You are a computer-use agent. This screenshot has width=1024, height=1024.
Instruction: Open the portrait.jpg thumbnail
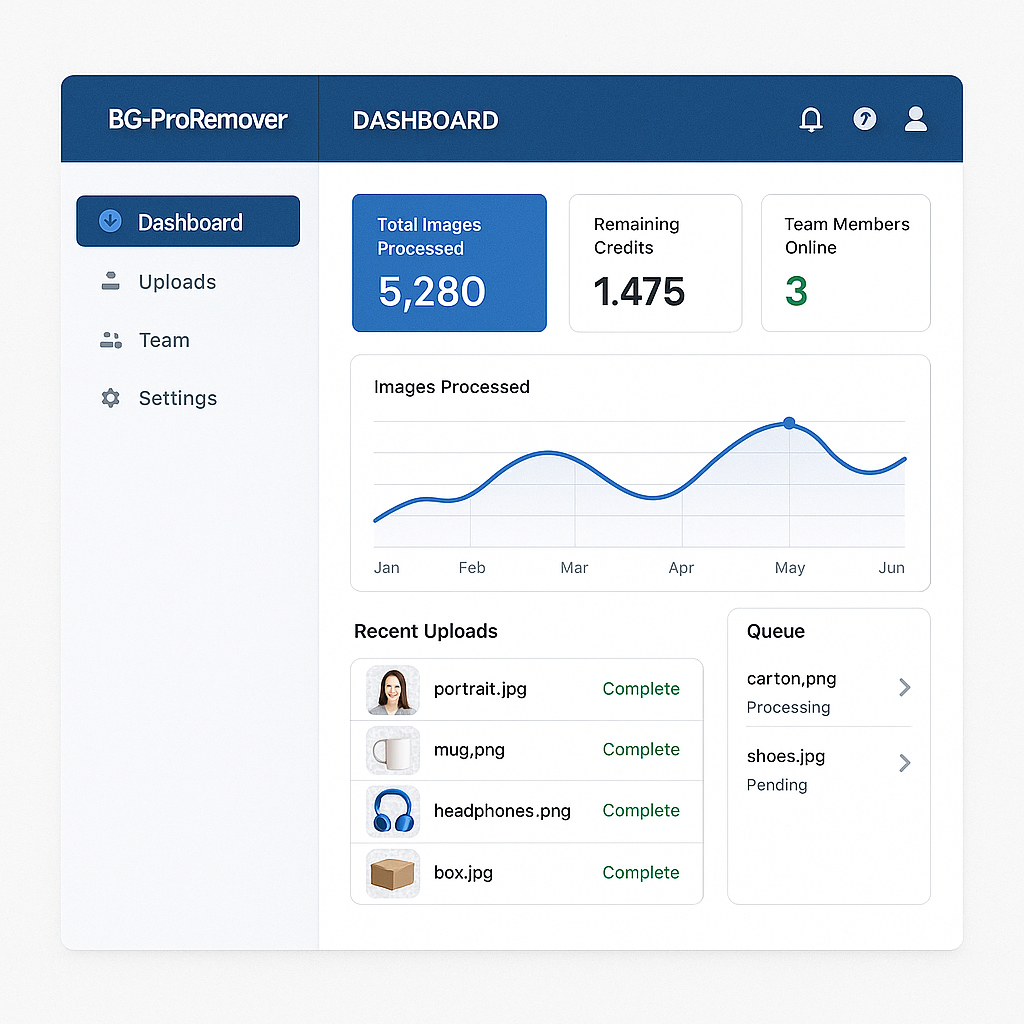(x=392, y=690)
